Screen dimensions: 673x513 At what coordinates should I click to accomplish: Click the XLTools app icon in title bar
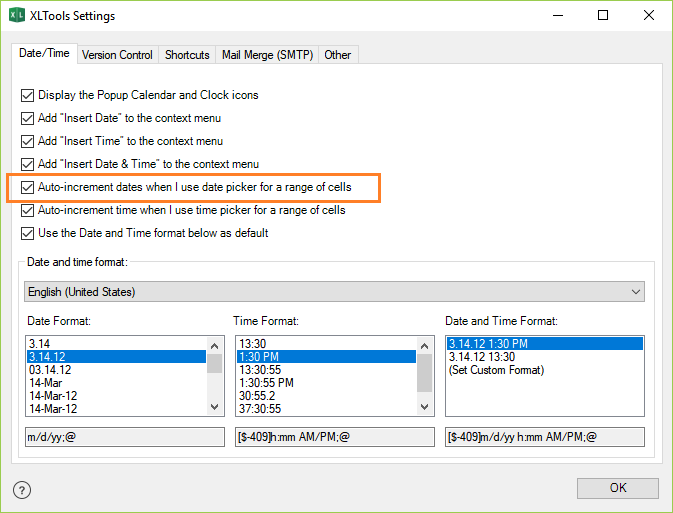17,16
